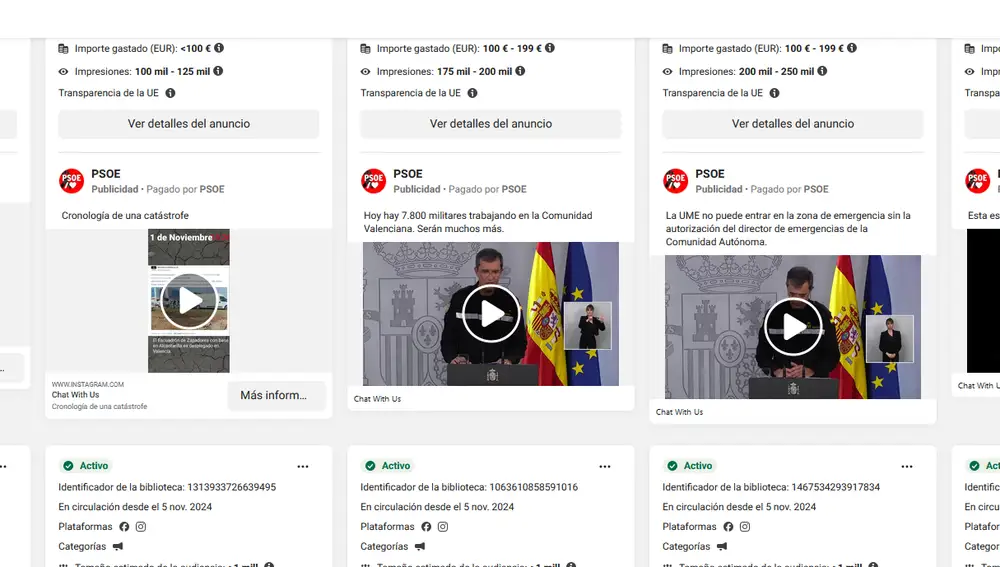Screen dimensions: 1000x567
Task: Click 'Pagado por PSOE' on '7.800 militares' ad
Action: pyautogui.click(x=487, y=189)
